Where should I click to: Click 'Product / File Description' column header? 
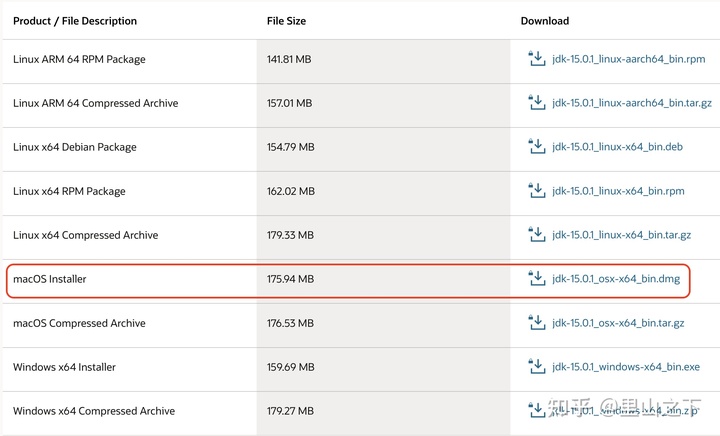pos(75,21)
